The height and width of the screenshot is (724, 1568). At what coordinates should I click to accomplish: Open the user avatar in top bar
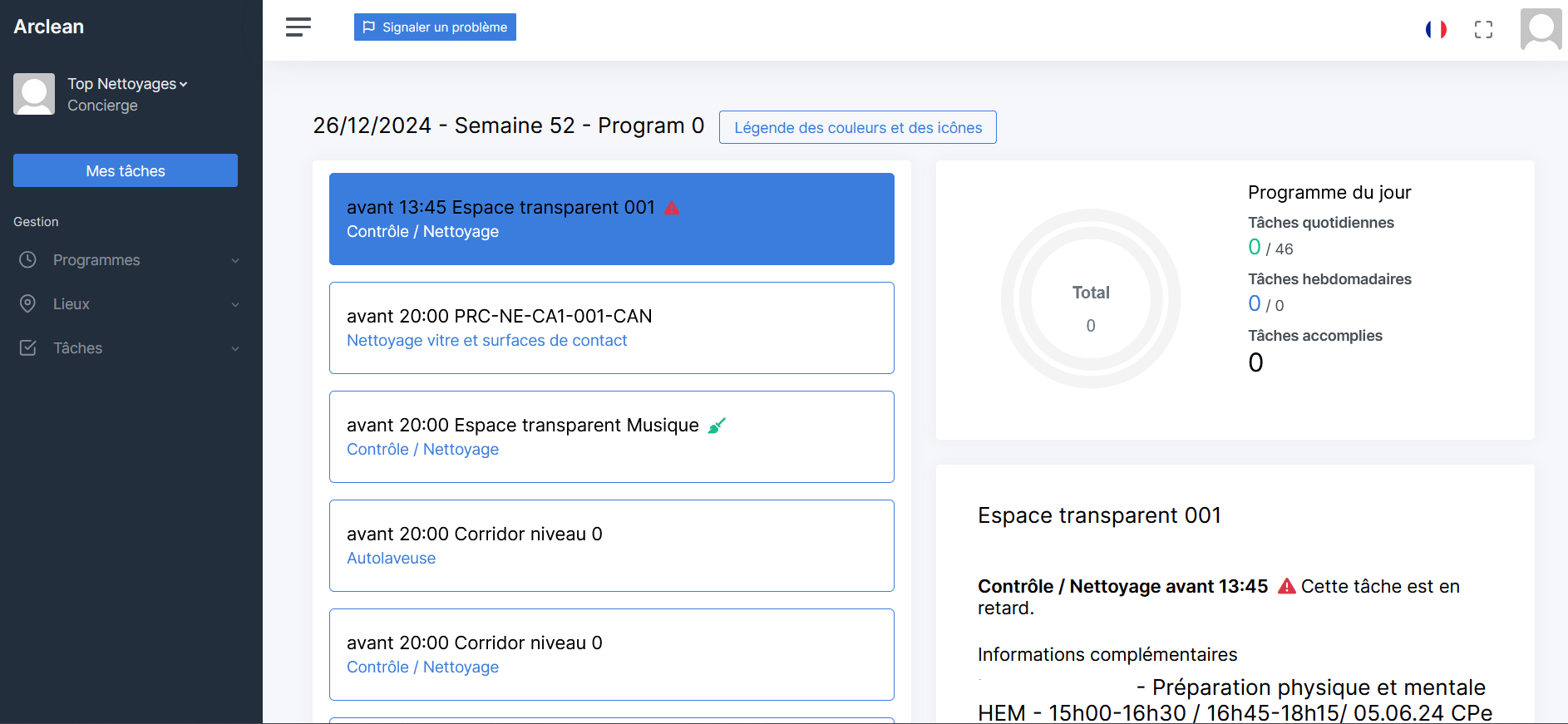coord(1541,29)
